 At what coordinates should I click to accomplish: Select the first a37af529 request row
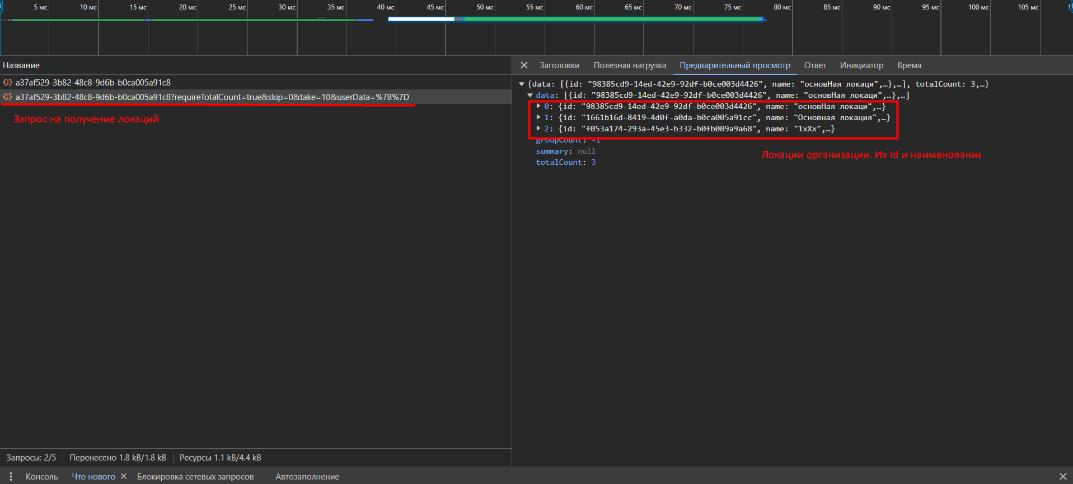tap(255, 82)
